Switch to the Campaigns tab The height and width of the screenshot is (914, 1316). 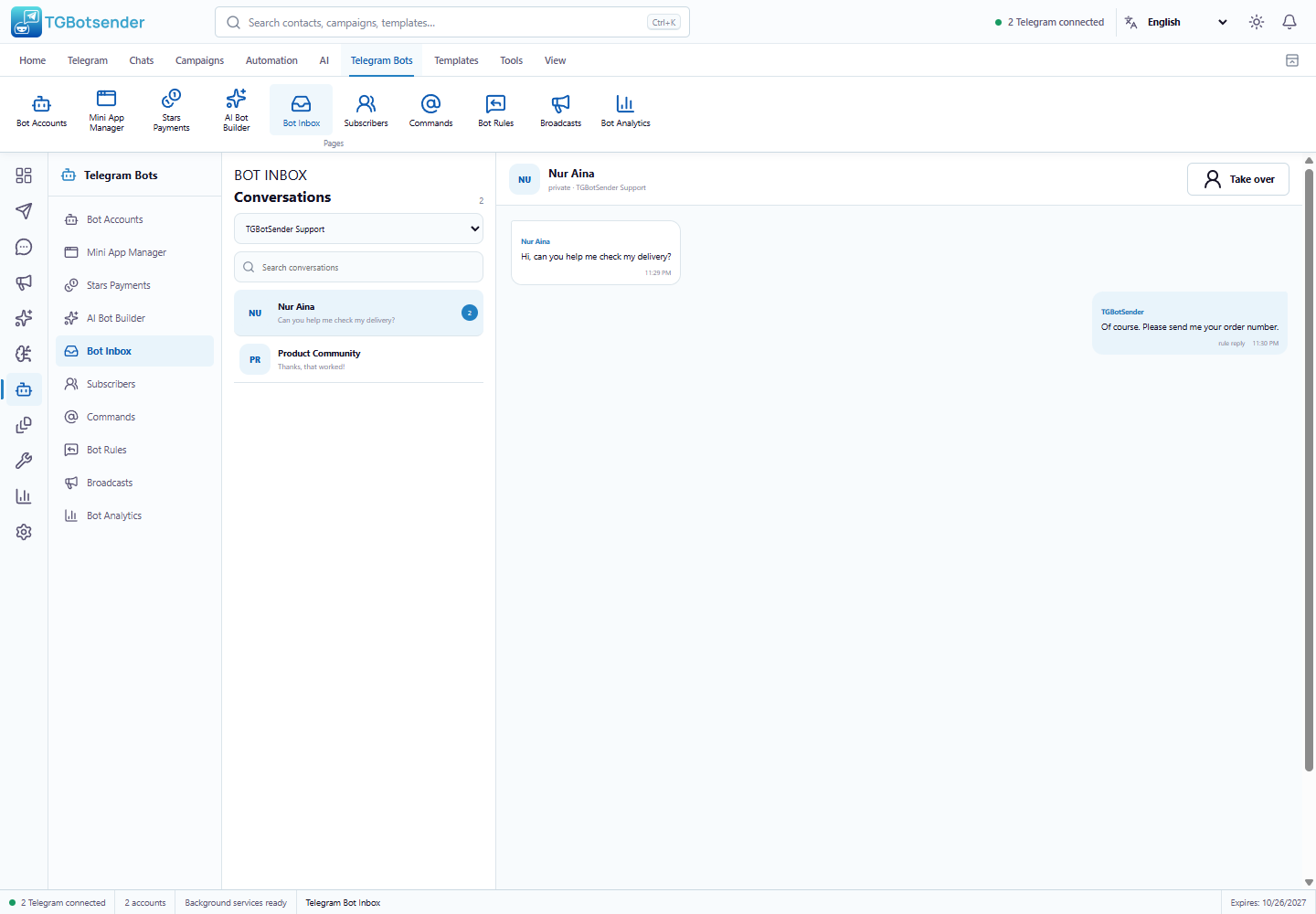point(199,60)
